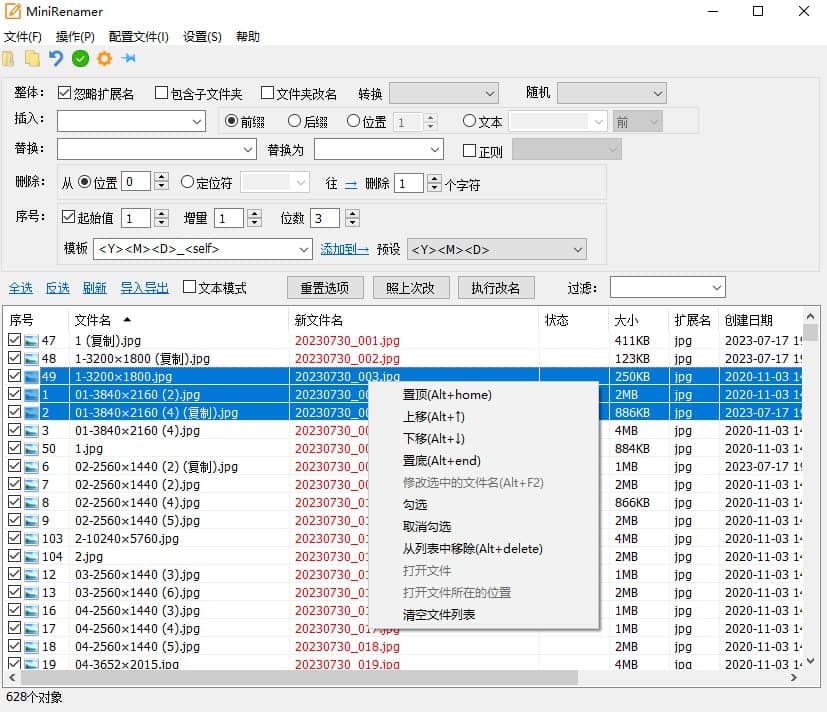
Task: Click the add folder icon on the toolbar
Action: 32,58
